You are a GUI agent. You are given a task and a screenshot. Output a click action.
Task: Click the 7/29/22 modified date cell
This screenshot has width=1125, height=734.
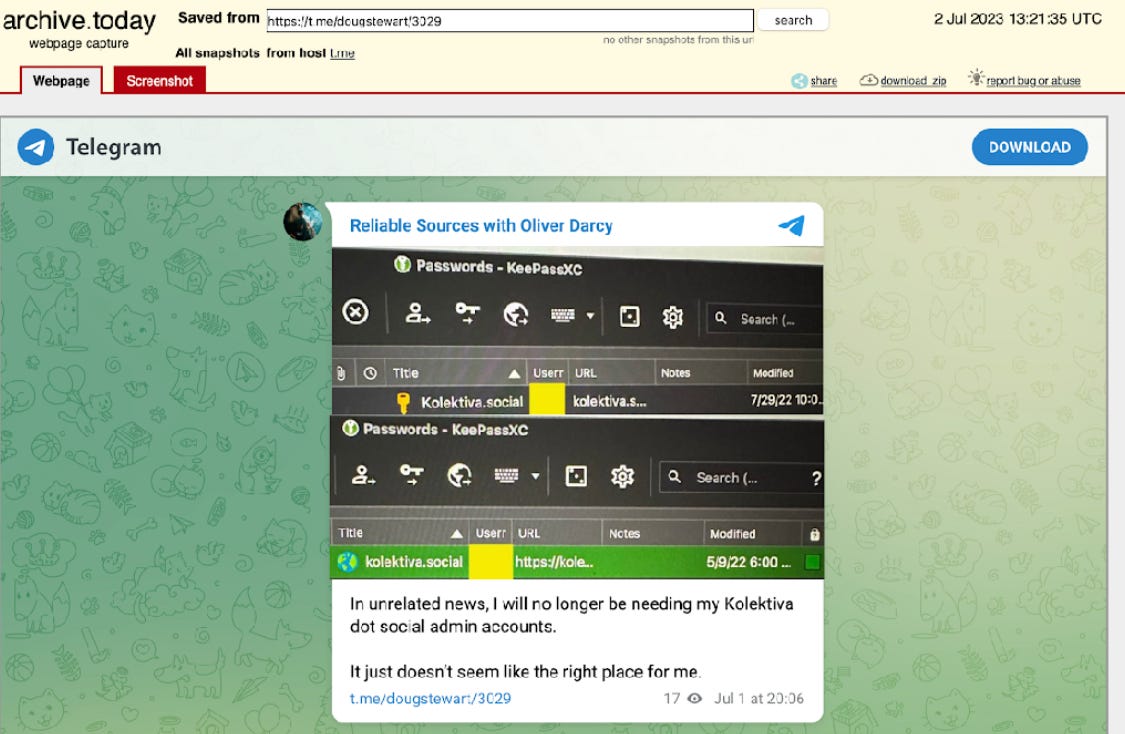[786, 400]
